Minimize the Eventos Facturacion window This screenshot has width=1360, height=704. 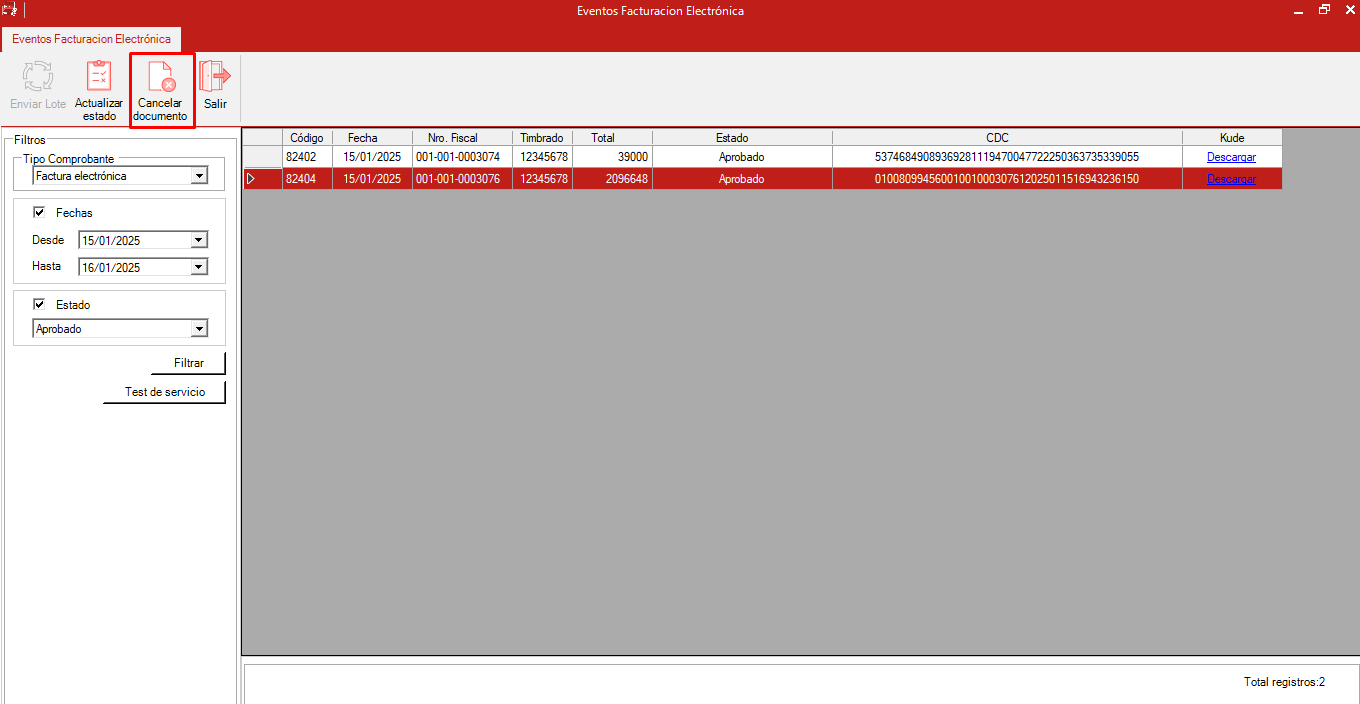(1299, 10)
